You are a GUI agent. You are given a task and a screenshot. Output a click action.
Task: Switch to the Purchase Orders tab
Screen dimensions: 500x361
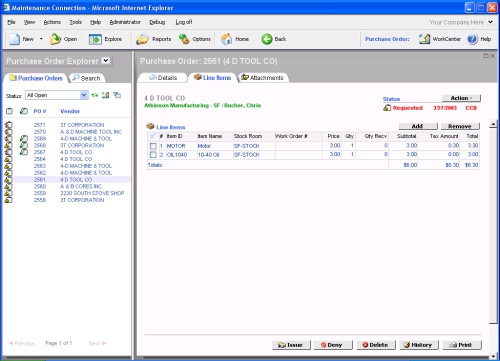coord(36,78)
